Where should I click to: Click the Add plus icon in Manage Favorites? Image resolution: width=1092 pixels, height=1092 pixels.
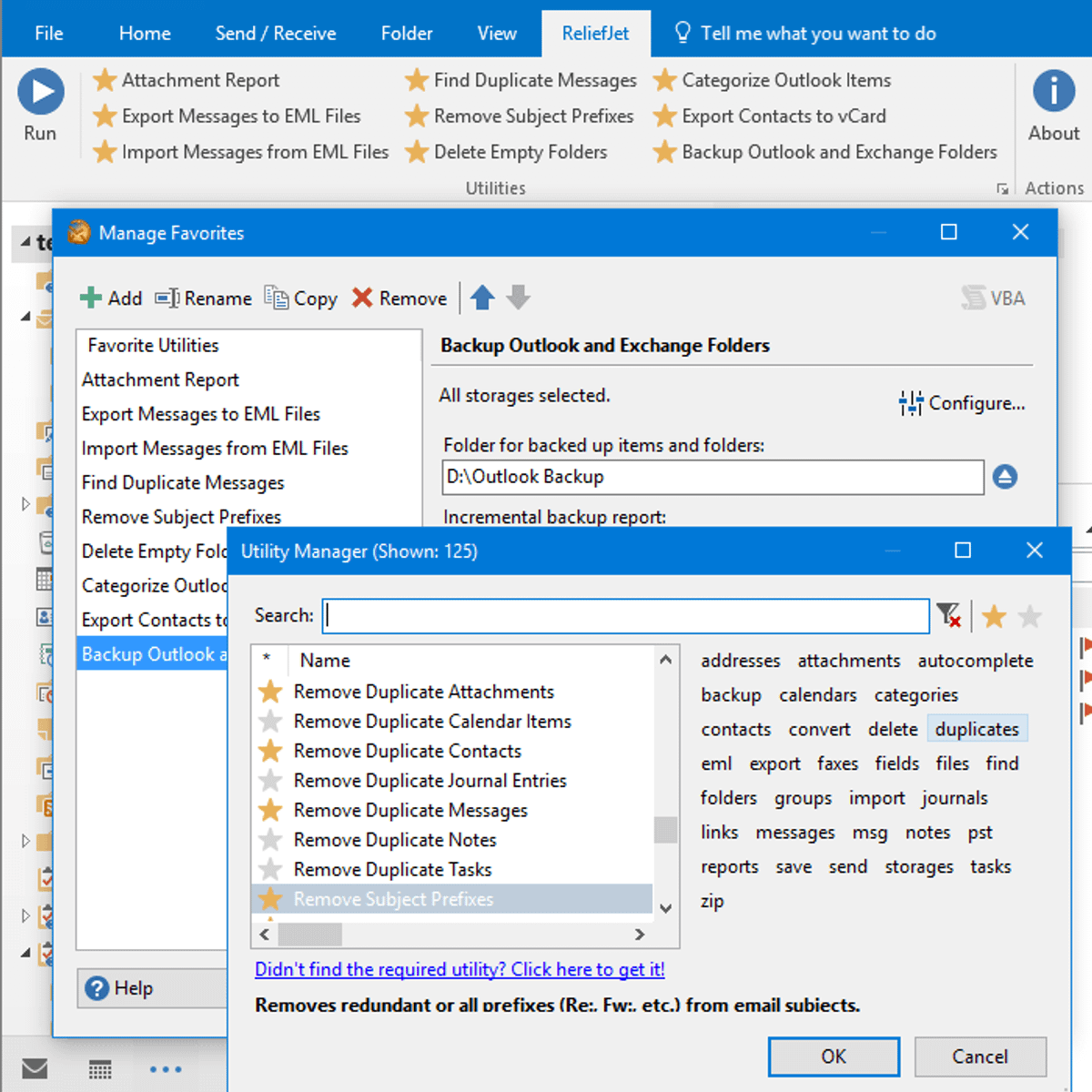pyautogui.click(x=91, y=298)
